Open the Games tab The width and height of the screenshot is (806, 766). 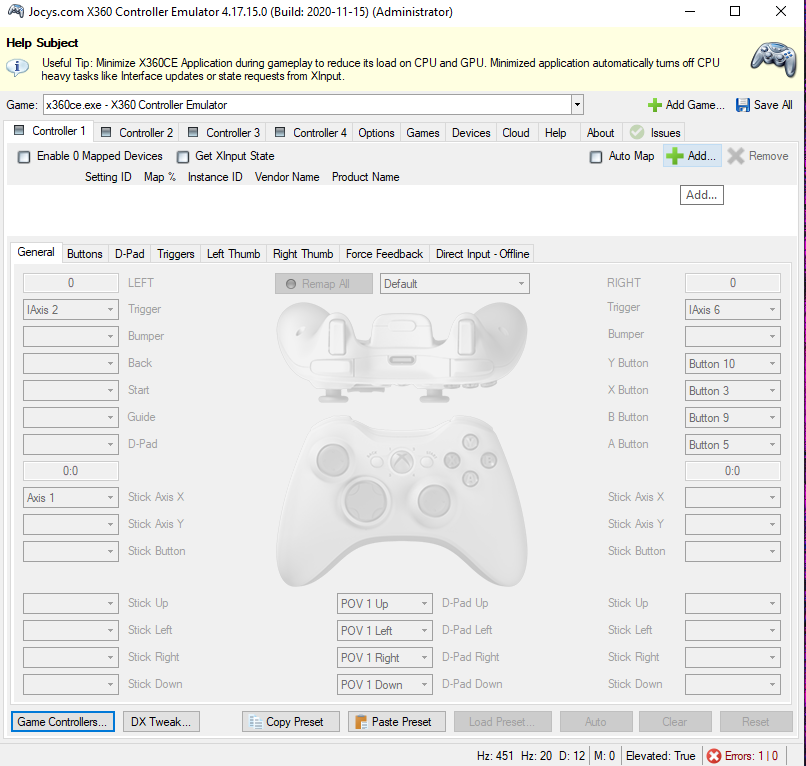423,133
